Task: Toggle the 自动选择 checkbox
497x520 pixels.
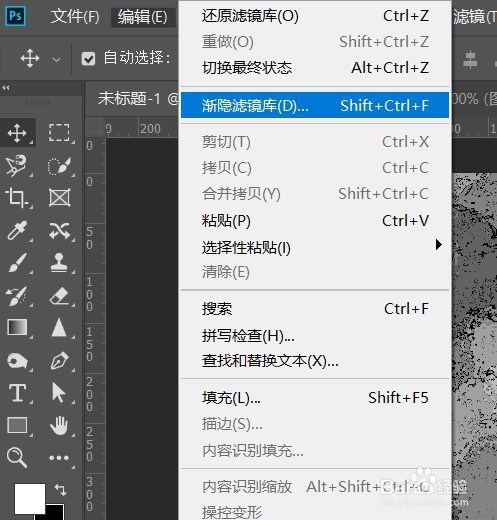Action: click(x=88, y=59)
